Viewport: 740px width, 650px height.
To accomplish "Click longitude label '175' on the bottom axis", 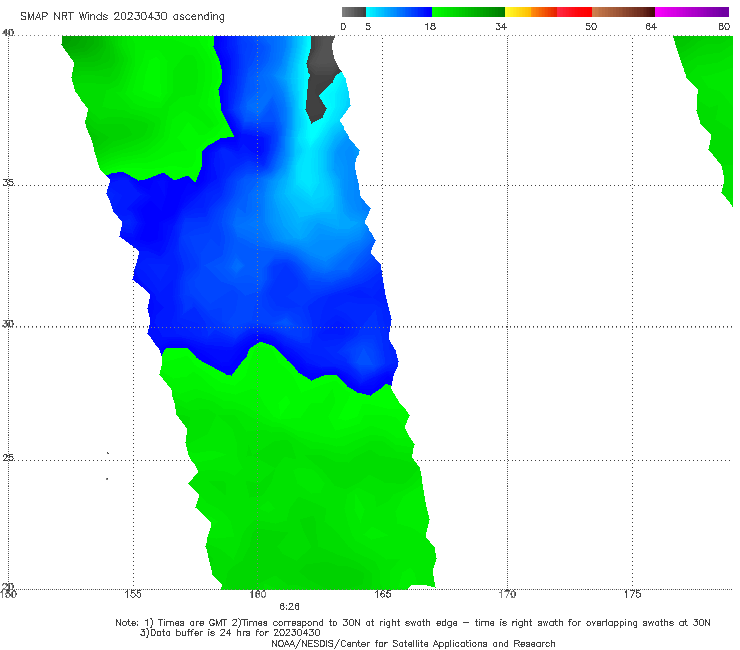I will click(x=632, y=594).
